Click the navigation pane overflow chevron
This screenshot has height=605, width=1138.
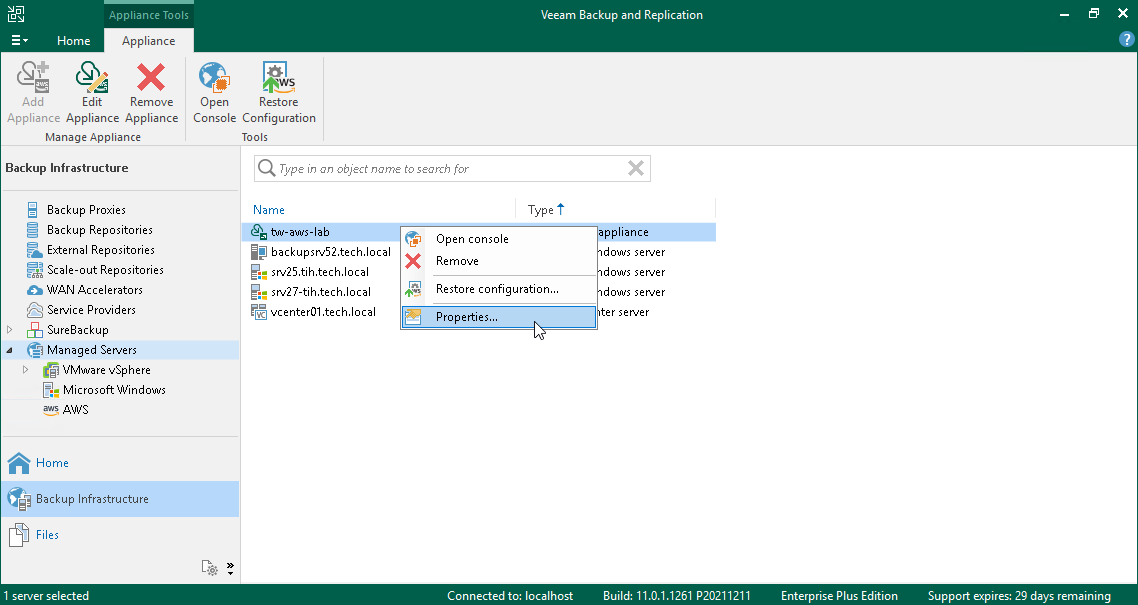click(230, 568)
